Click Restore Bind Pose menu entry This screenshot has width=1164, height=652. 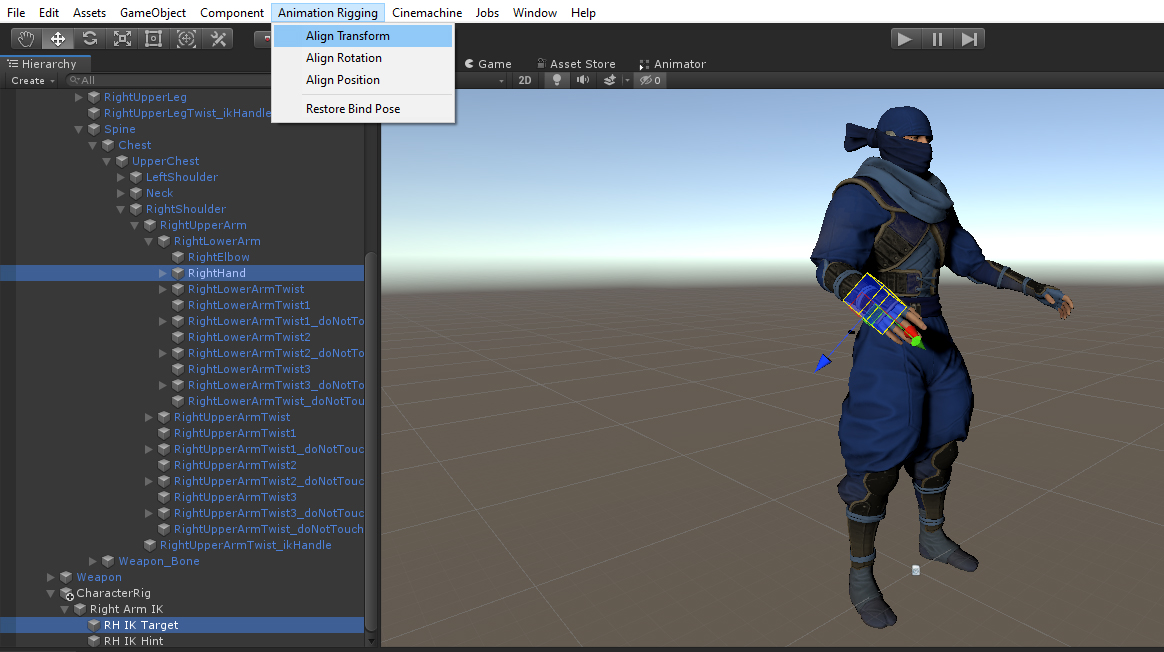click(x=353, y=108)
